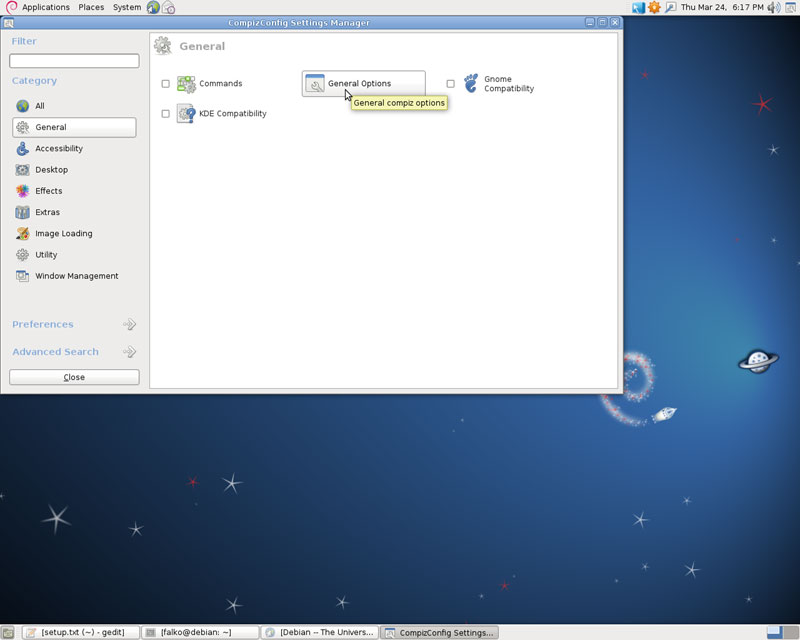This screenshot has width=800, height=640.
Task: Open the KDE Compatibility plugin icon
Action: (186, 113)
